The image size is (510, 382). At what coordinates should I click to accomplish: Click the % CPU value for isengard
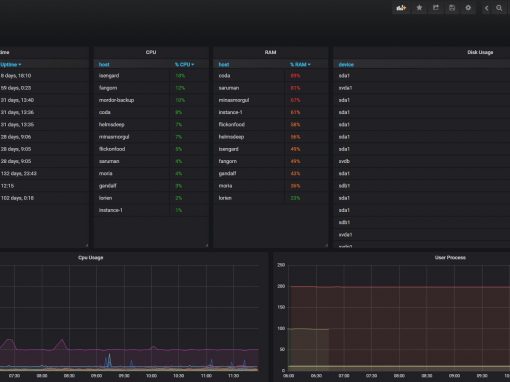pos(180,76)
